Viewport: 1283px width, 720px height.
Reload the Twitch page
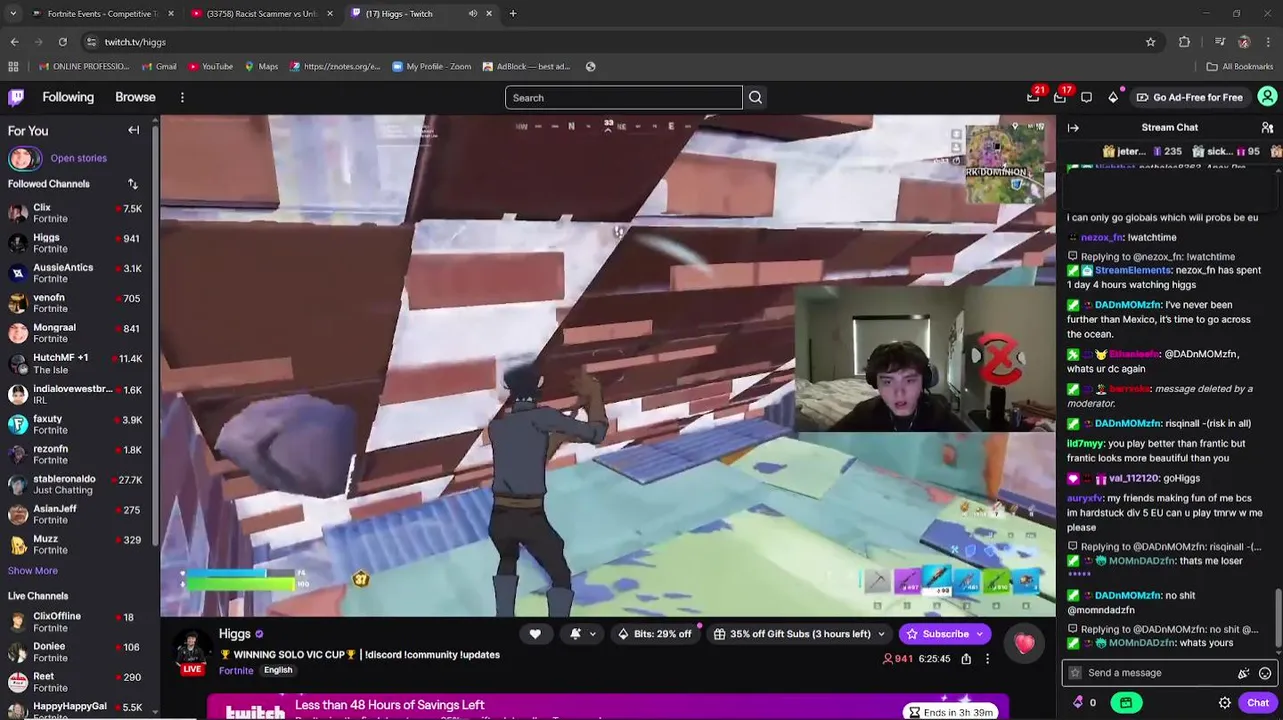click(x=62, y=42)
